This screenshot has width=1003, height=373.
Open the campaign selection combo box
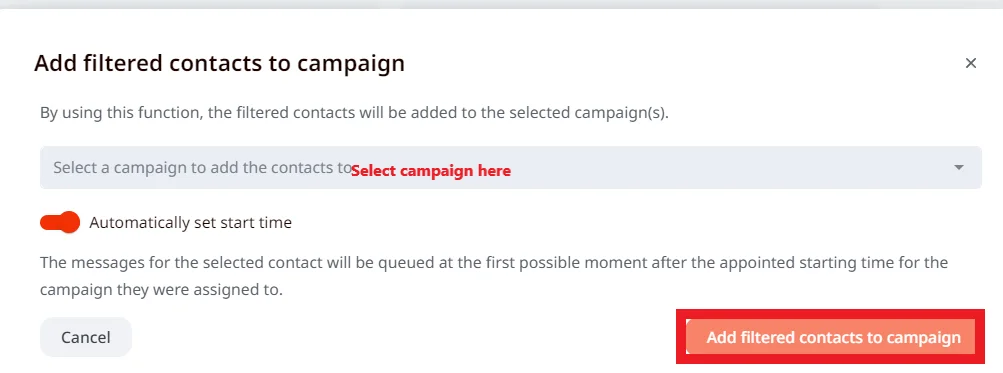(x=510, y=168)
